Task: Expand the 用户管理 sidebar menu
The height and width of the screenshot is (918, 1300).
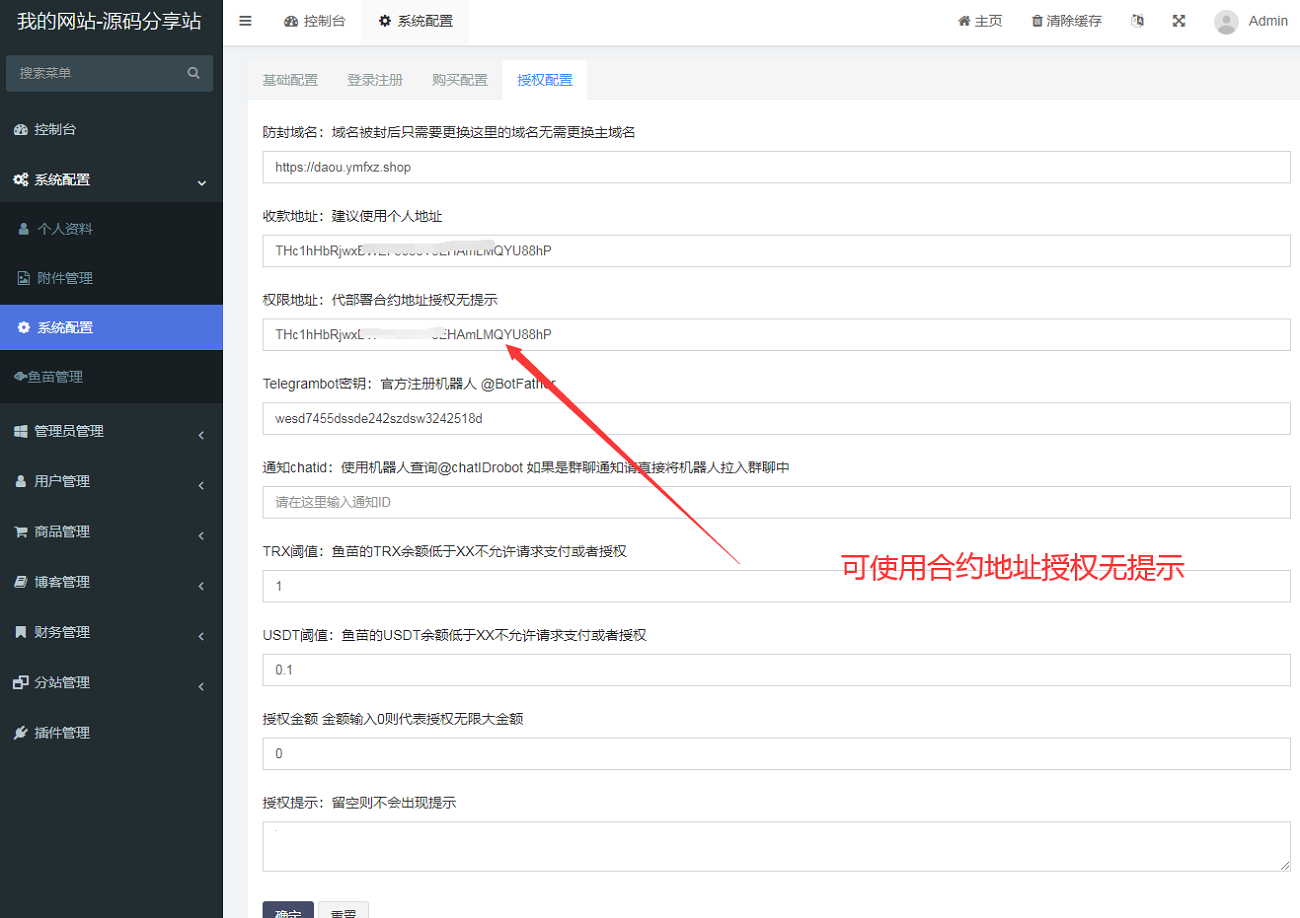Action: (x=110, y=481)
